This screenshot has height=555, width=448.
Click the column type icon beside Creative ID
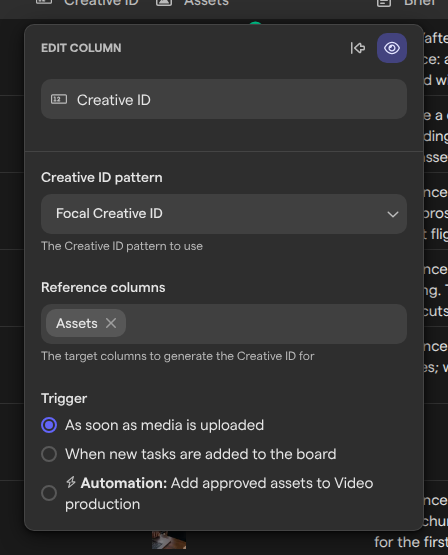click(59, 99)
